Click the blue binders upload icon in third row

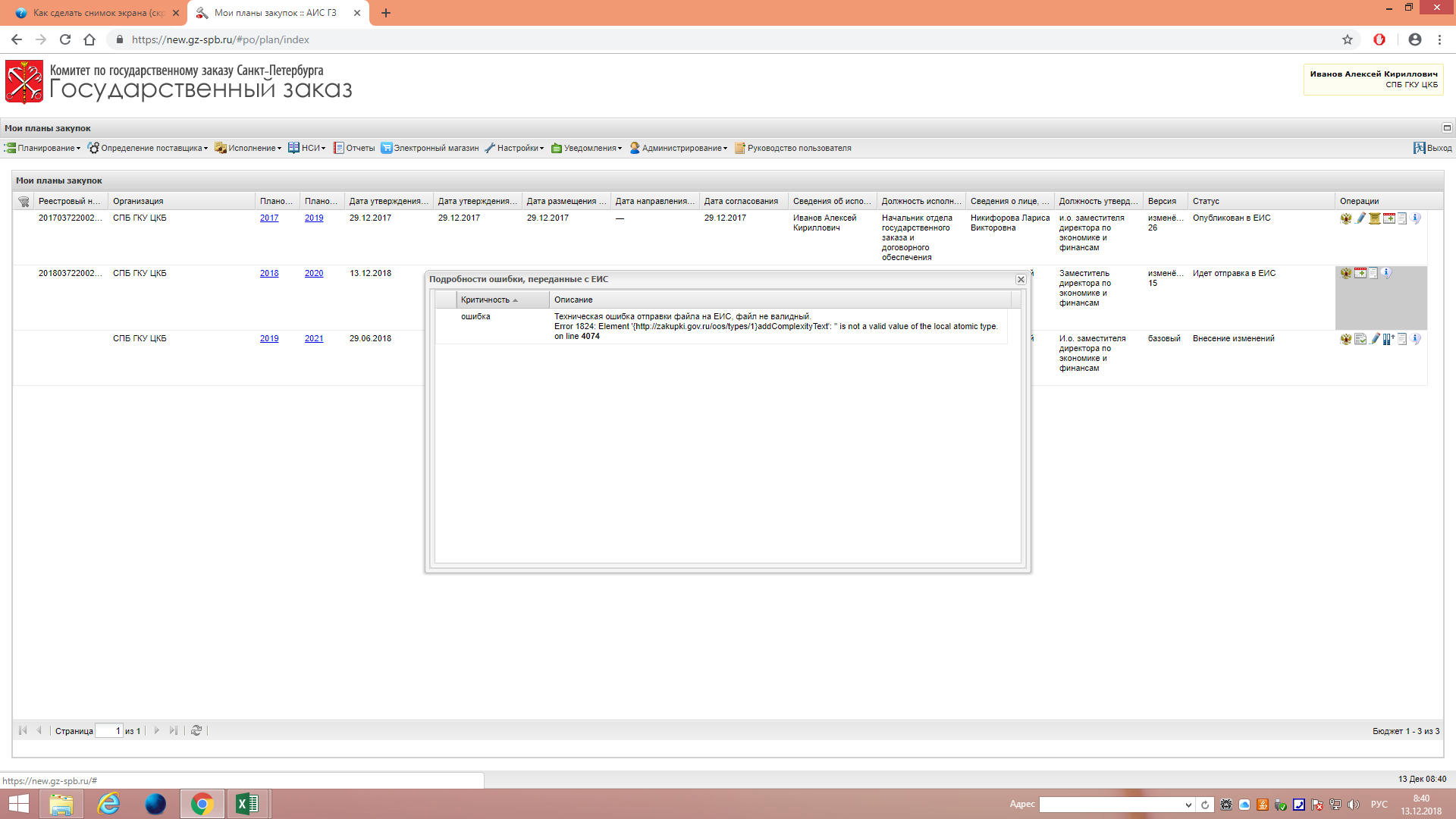(1389, 339)
